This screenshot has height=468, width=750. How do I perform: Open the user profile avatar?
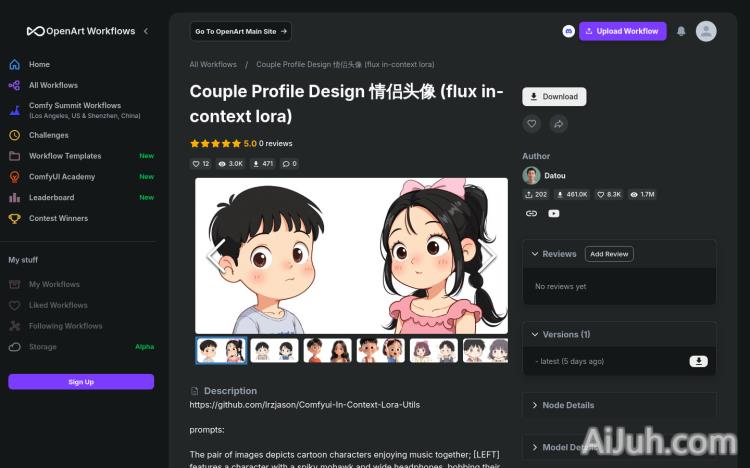(x=706, y=31)
